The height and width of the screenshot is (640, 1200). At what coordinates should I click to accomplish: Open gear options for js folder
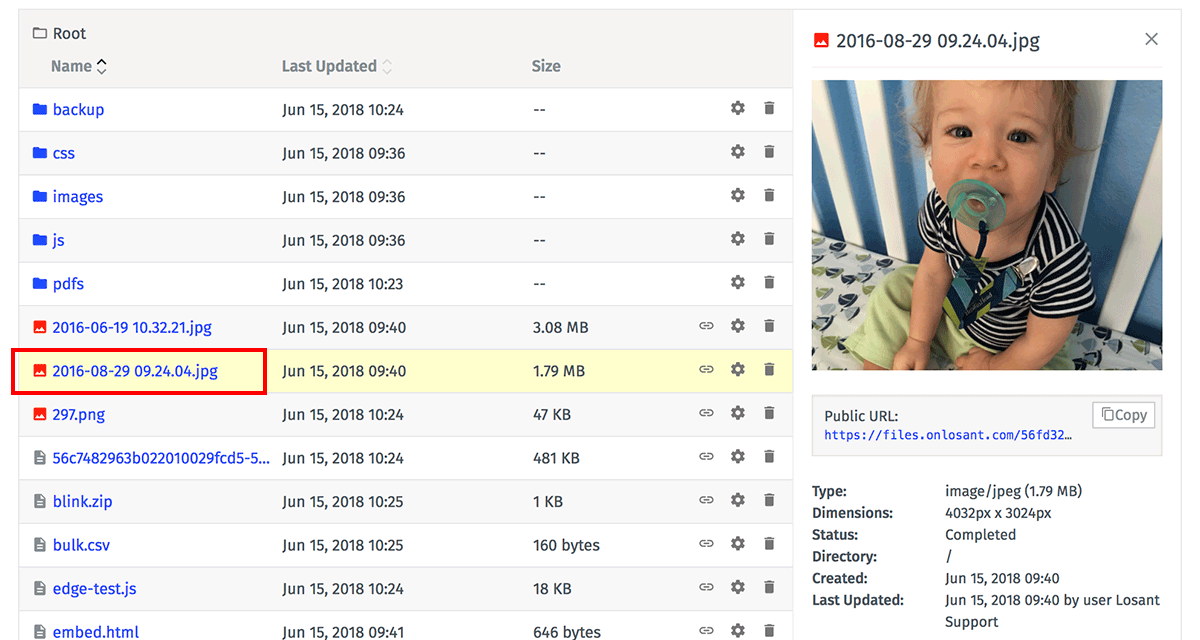[x=738, y=239]
